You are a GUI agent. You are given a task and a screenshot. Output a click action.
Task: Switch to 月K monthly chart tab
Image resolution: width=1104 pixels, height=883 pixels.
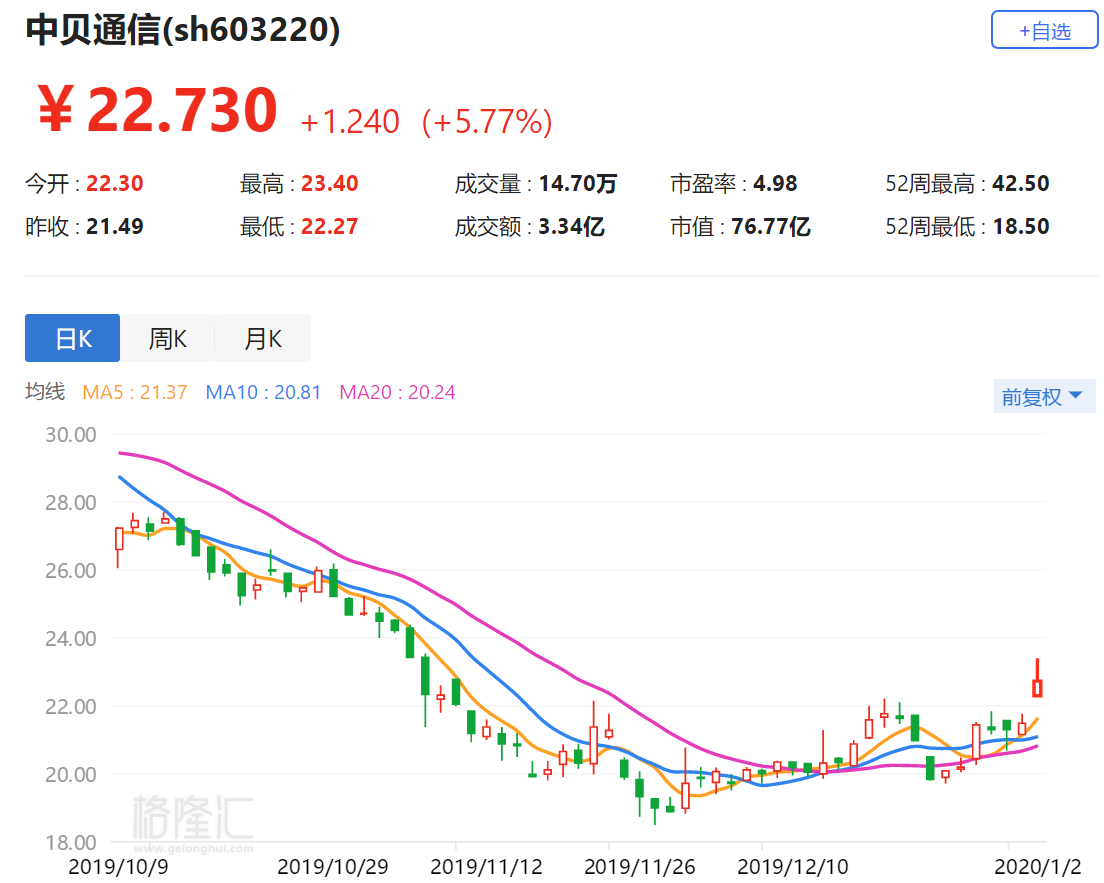(x=263, y=338)
